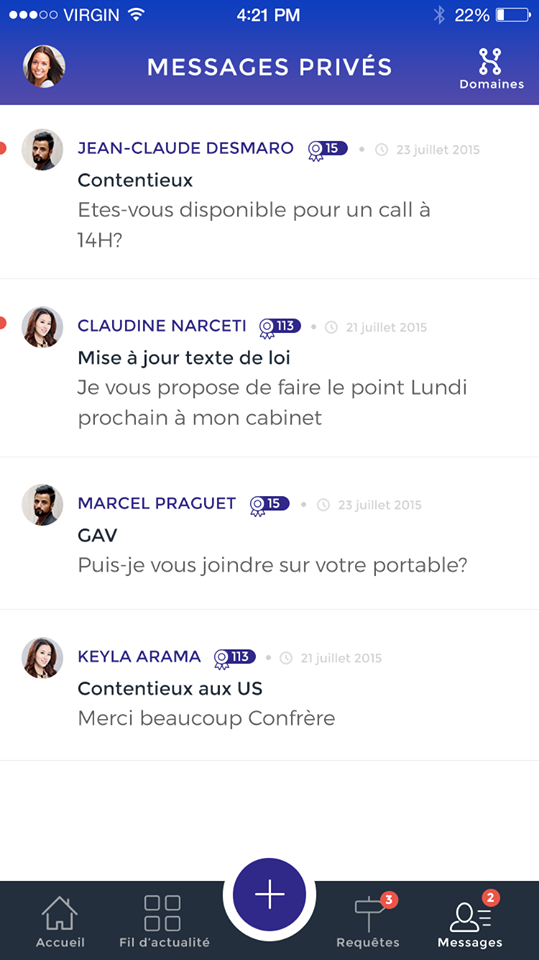
Task: Open the Accueil home tab
Action: coord(60,922)
